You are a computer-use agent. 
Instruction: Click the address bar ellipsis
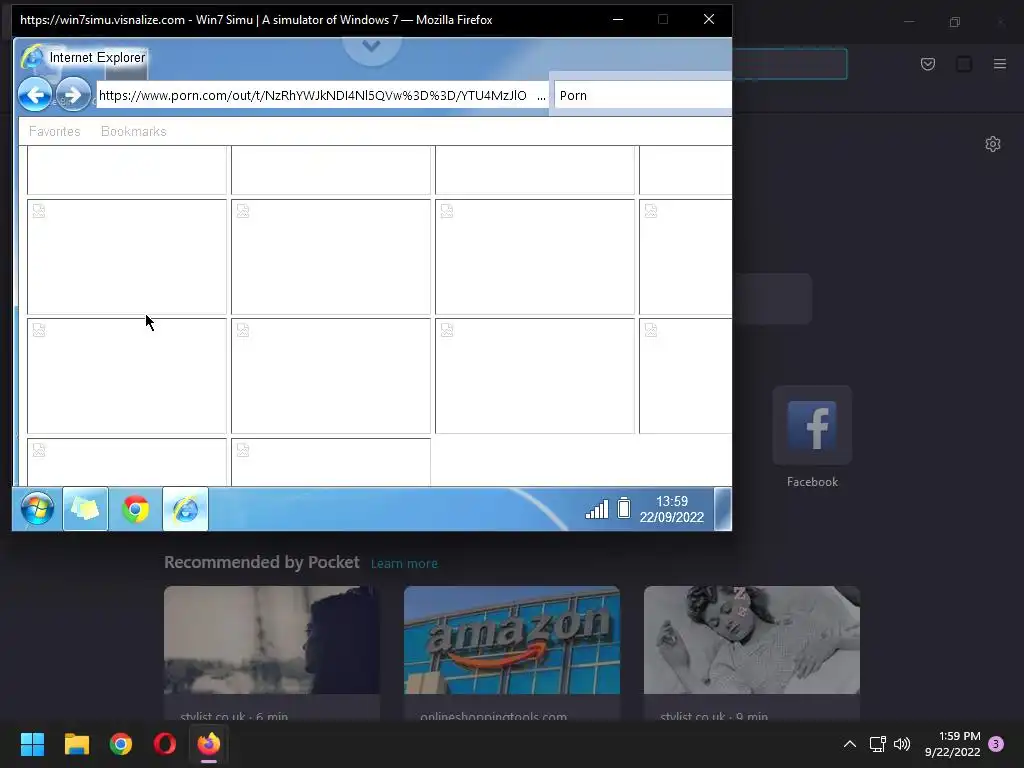[541, 96]
